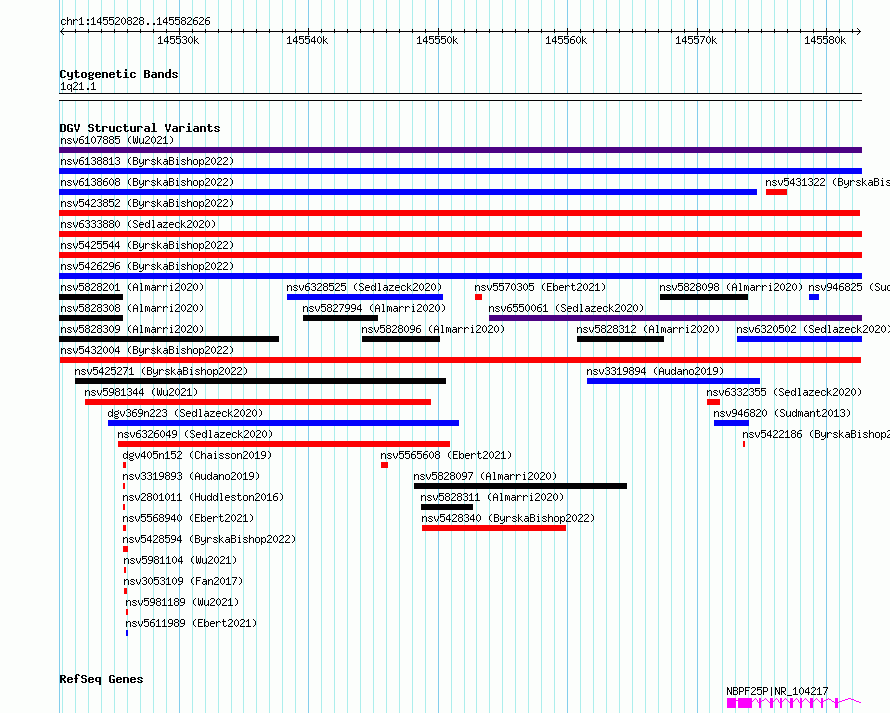
Task: Click nsv5428340 (ByrskaBishop2022) label
Action: (x=508, y=518)
